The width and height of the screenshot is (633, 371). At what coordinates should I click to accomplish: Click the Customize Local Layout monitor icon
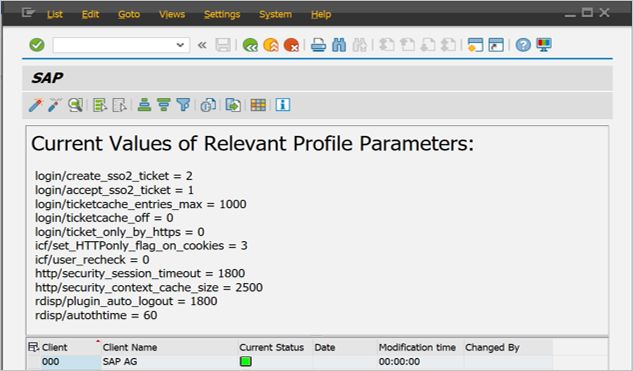tap(544, 45)
